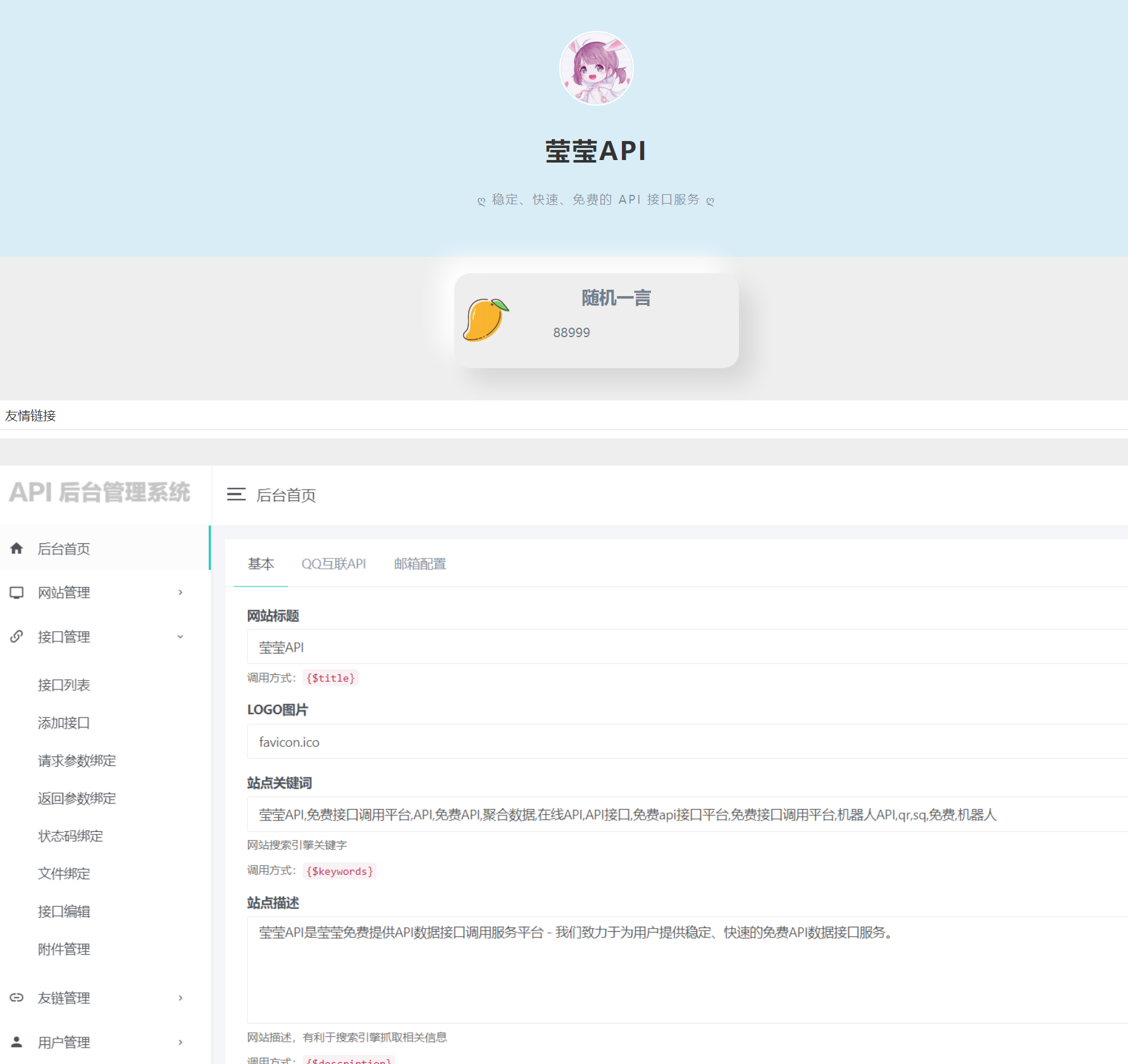Viewport: 1128px width, 1064px height.
Task: Open the 添加接口 page
Action: tap(64, 722)
